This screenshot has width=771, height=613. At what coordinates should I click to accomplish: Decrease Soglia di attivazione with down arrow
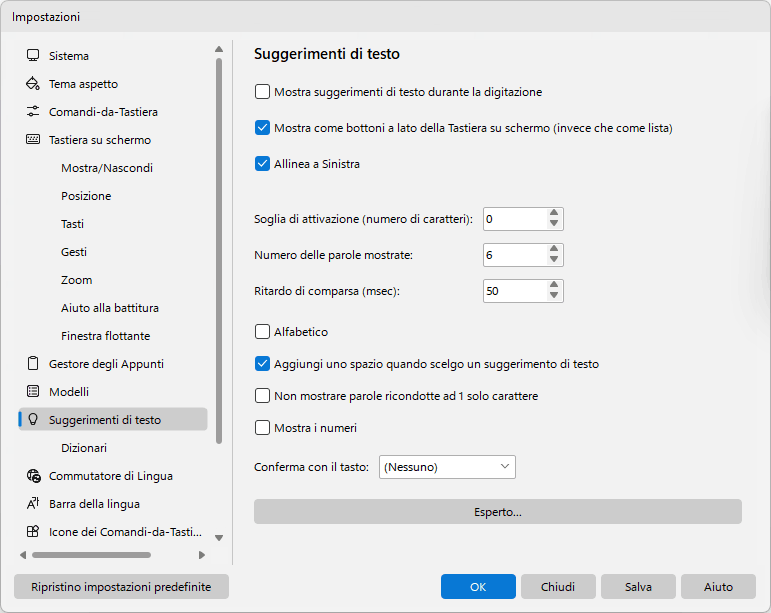click(x=554, y=224)
